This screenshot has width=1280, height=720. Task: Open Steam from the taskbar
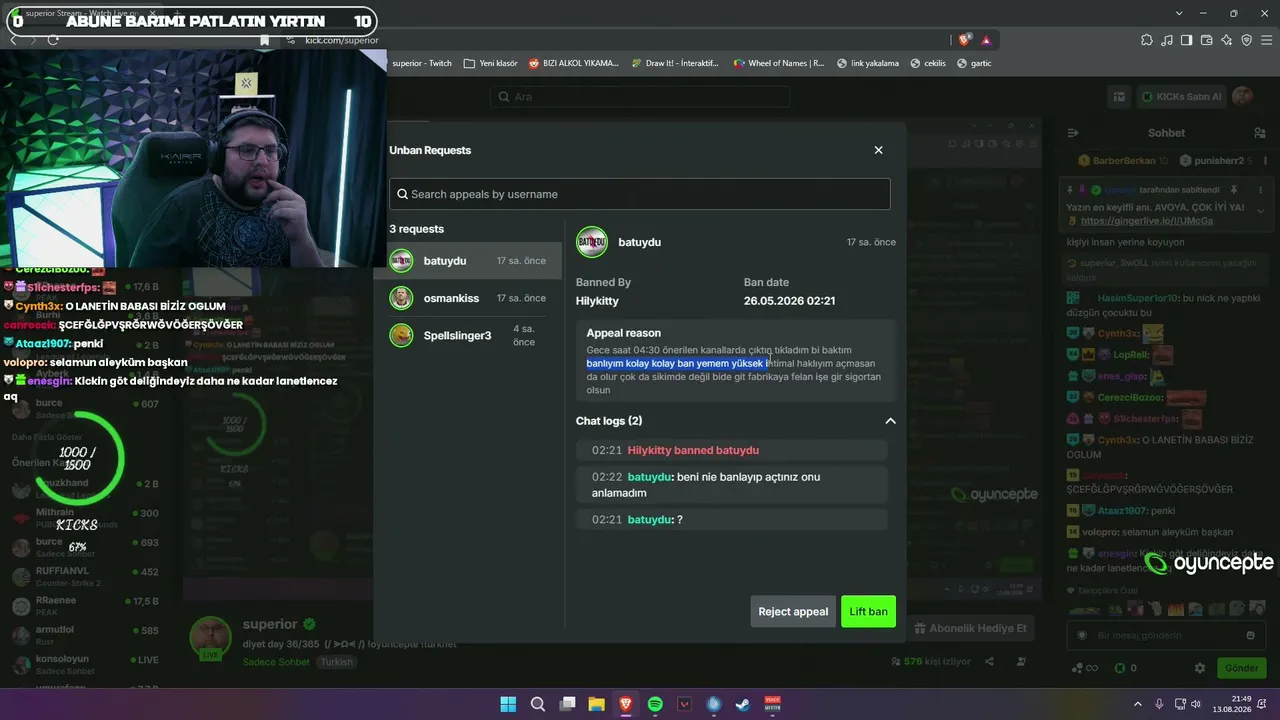[743, 704]
